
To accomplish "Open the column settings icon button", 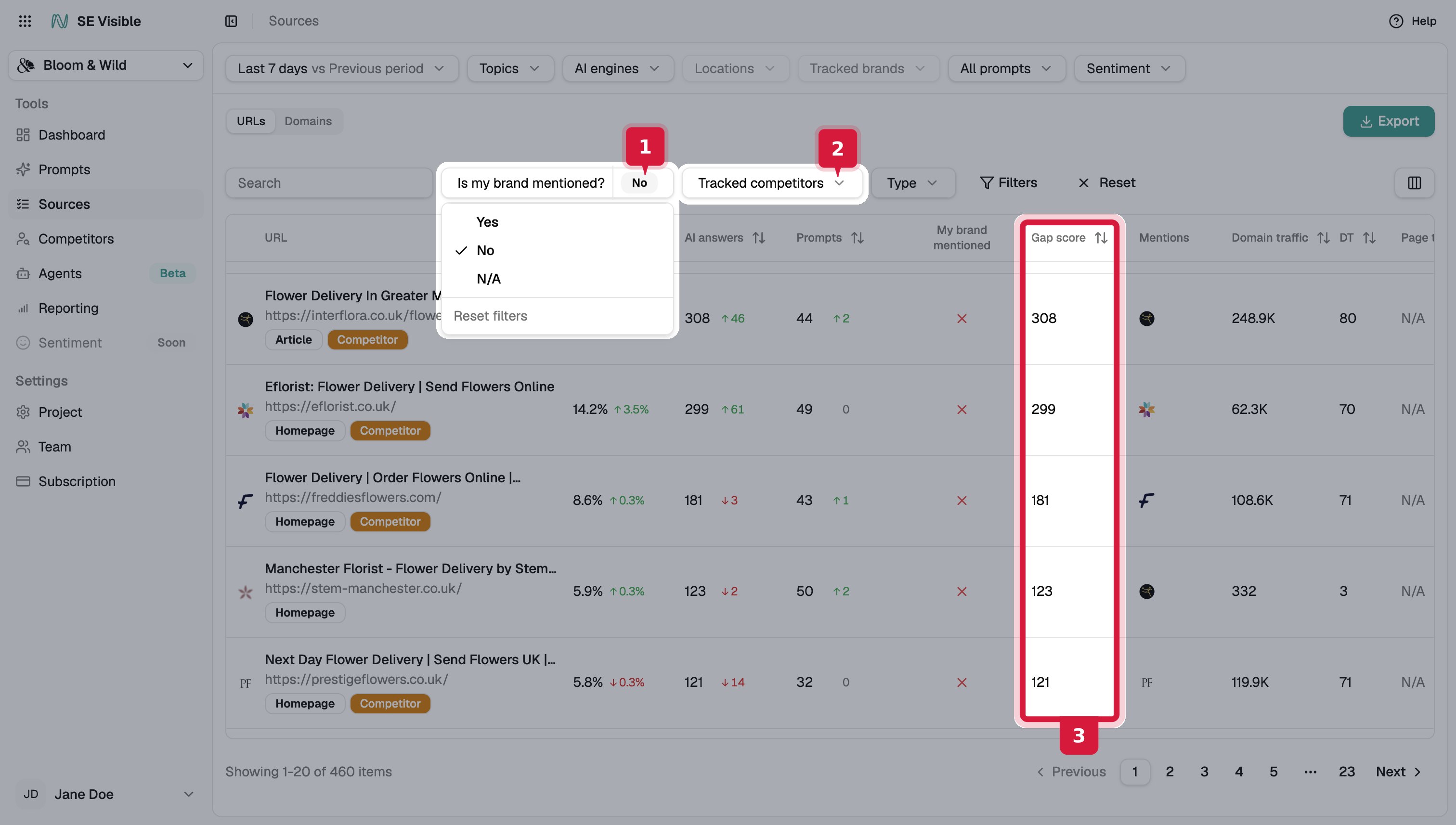I will pos(1414,182).
